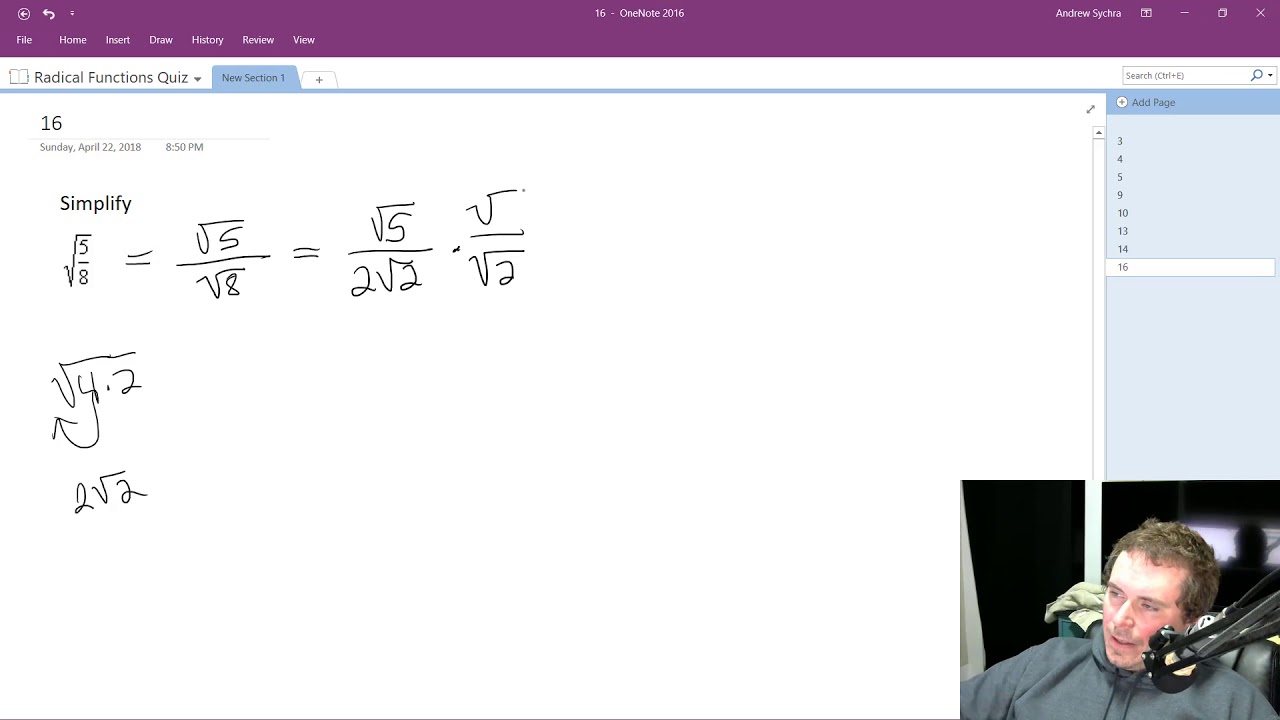Click the Undo icon in title bar
This screenshot has height=720, width=1280.
click(48, 13)
